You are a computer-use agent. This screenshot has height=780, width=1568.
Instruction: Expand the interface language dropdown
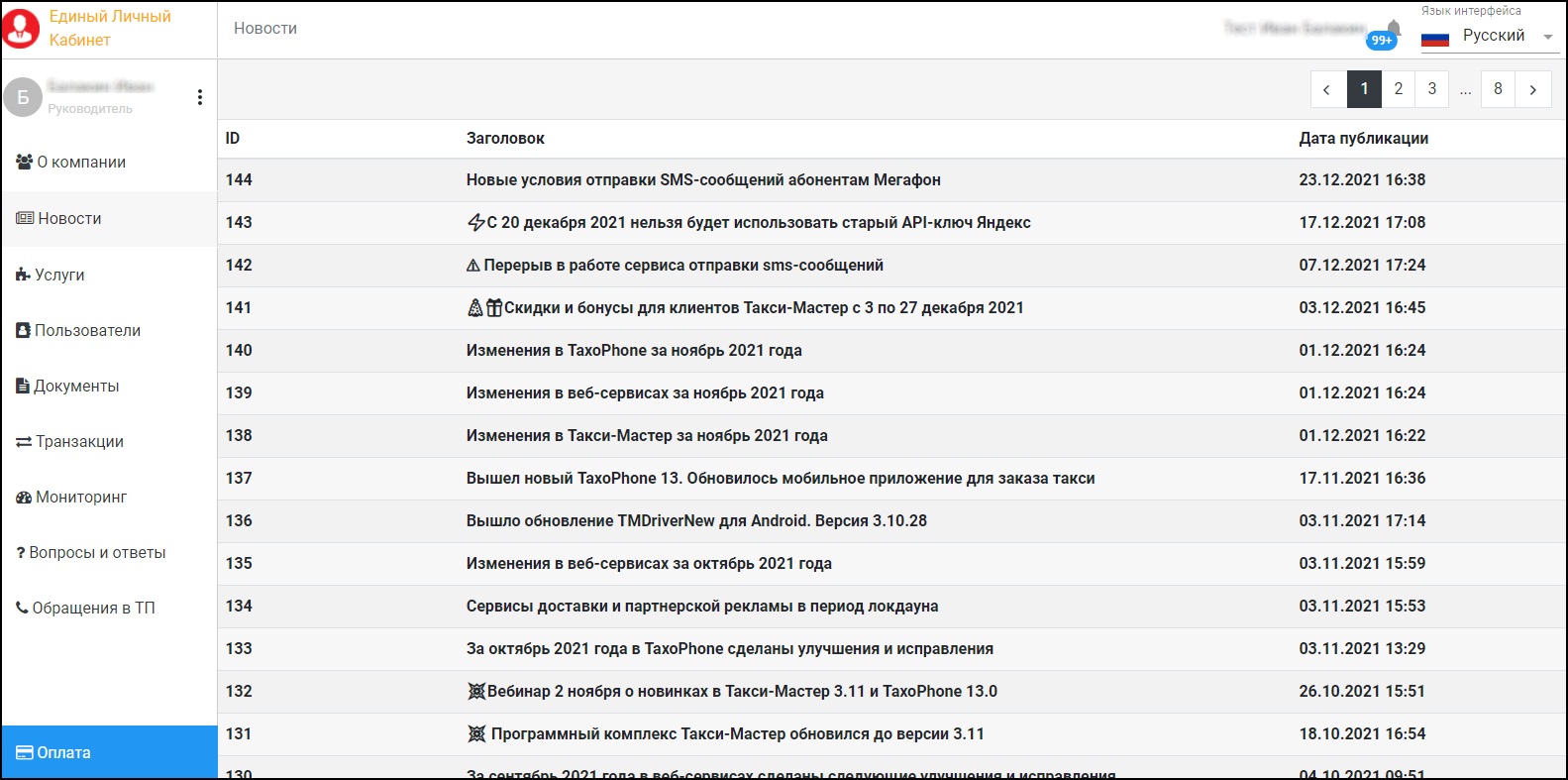point(1547,37)
